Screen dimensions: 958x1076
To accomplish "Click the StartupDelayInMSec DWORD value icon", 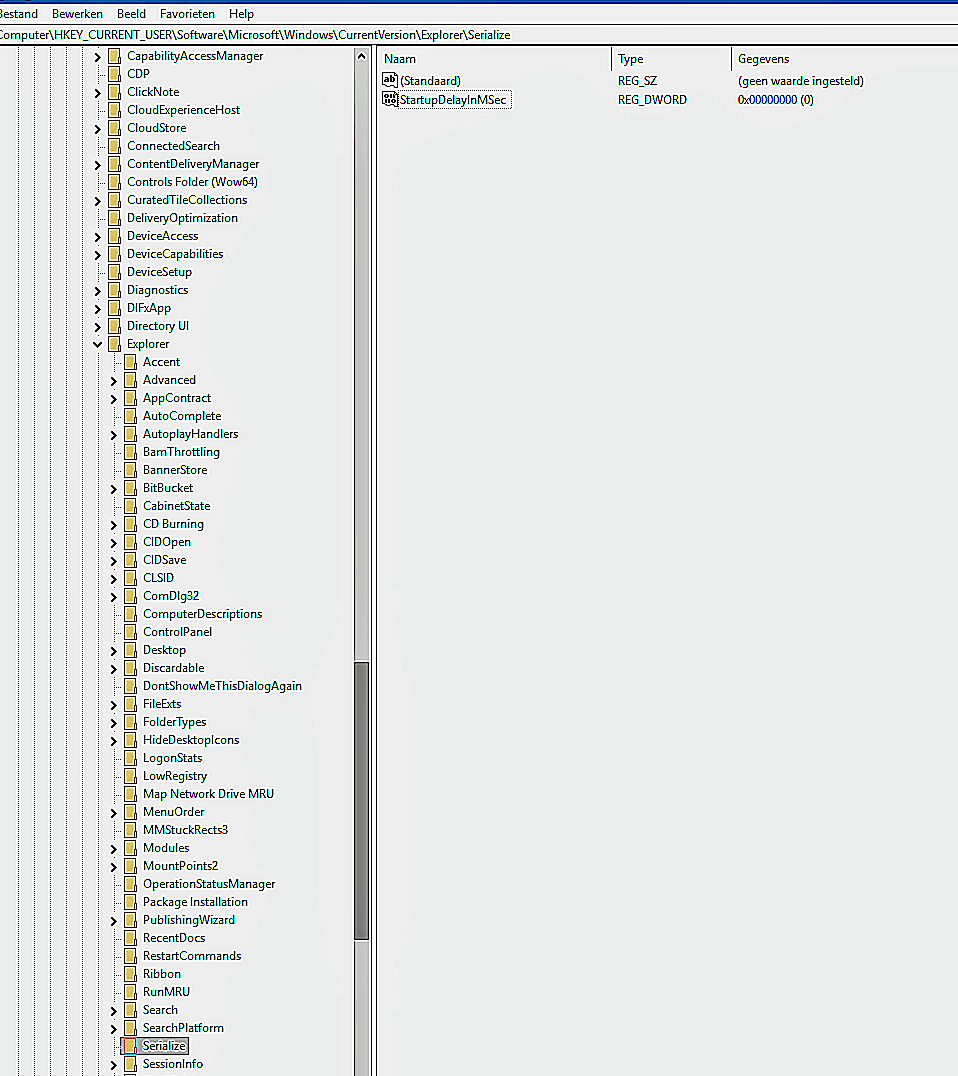I will (390, 100).
